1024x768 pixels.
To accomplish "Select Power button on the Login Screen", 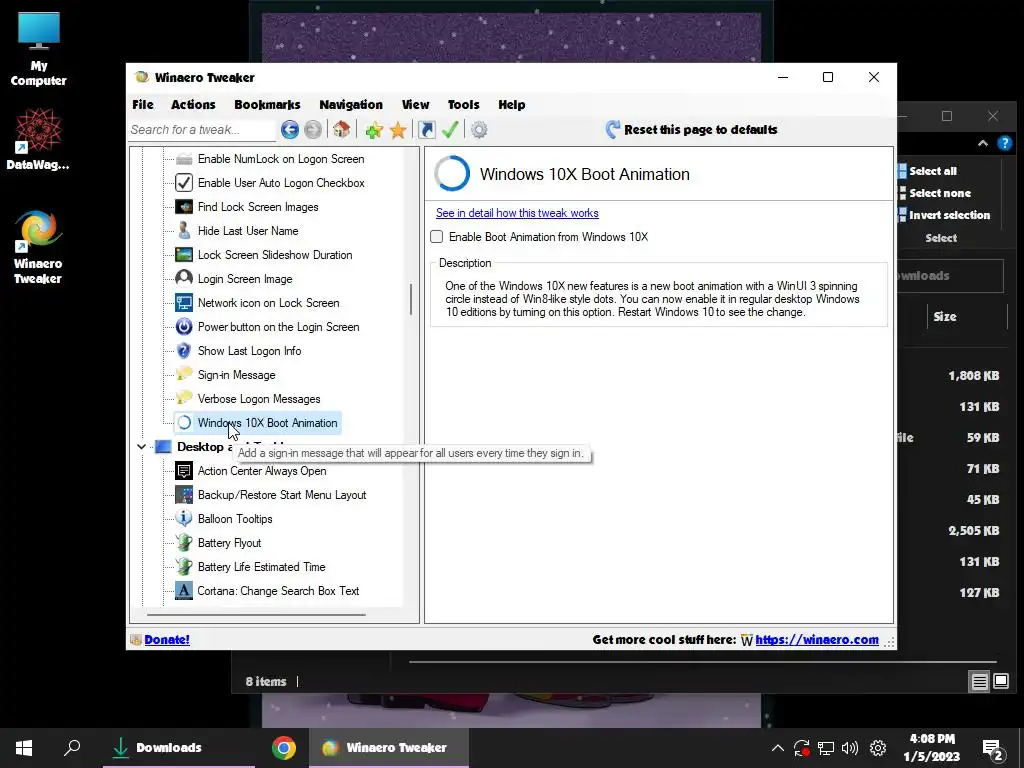I will pyautogui.click(x=278, y=327).
